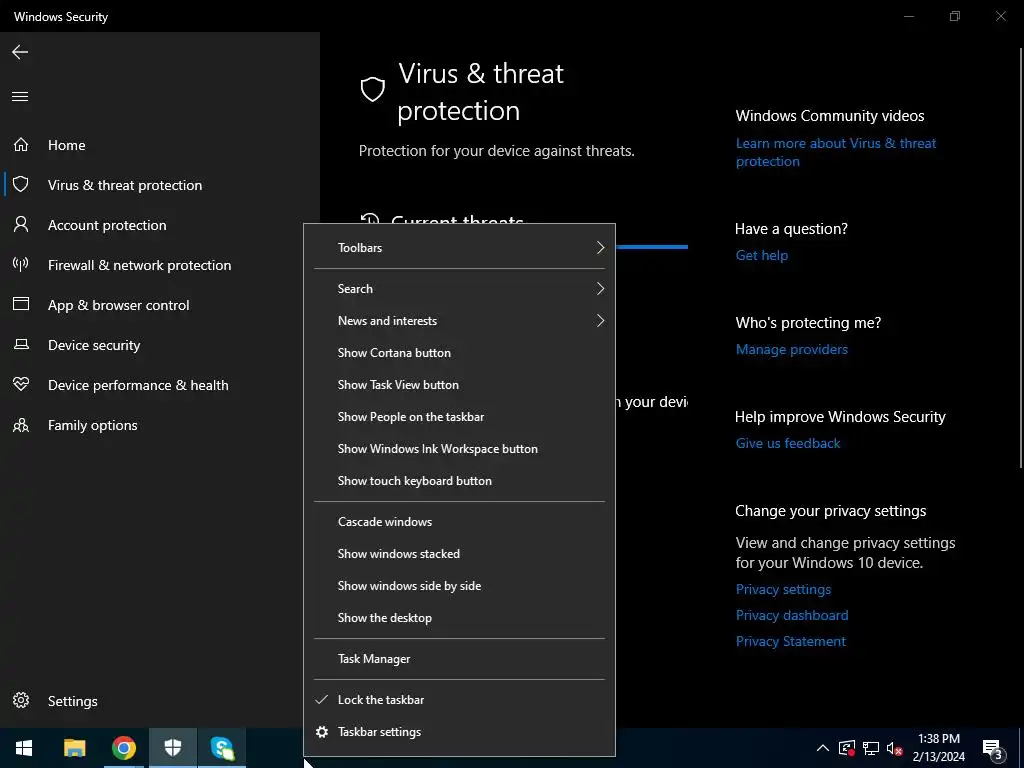The height and width of the screenshot is (768, 1024).
Task: Click the tray icon with red dot
Action: click(846, 748)
